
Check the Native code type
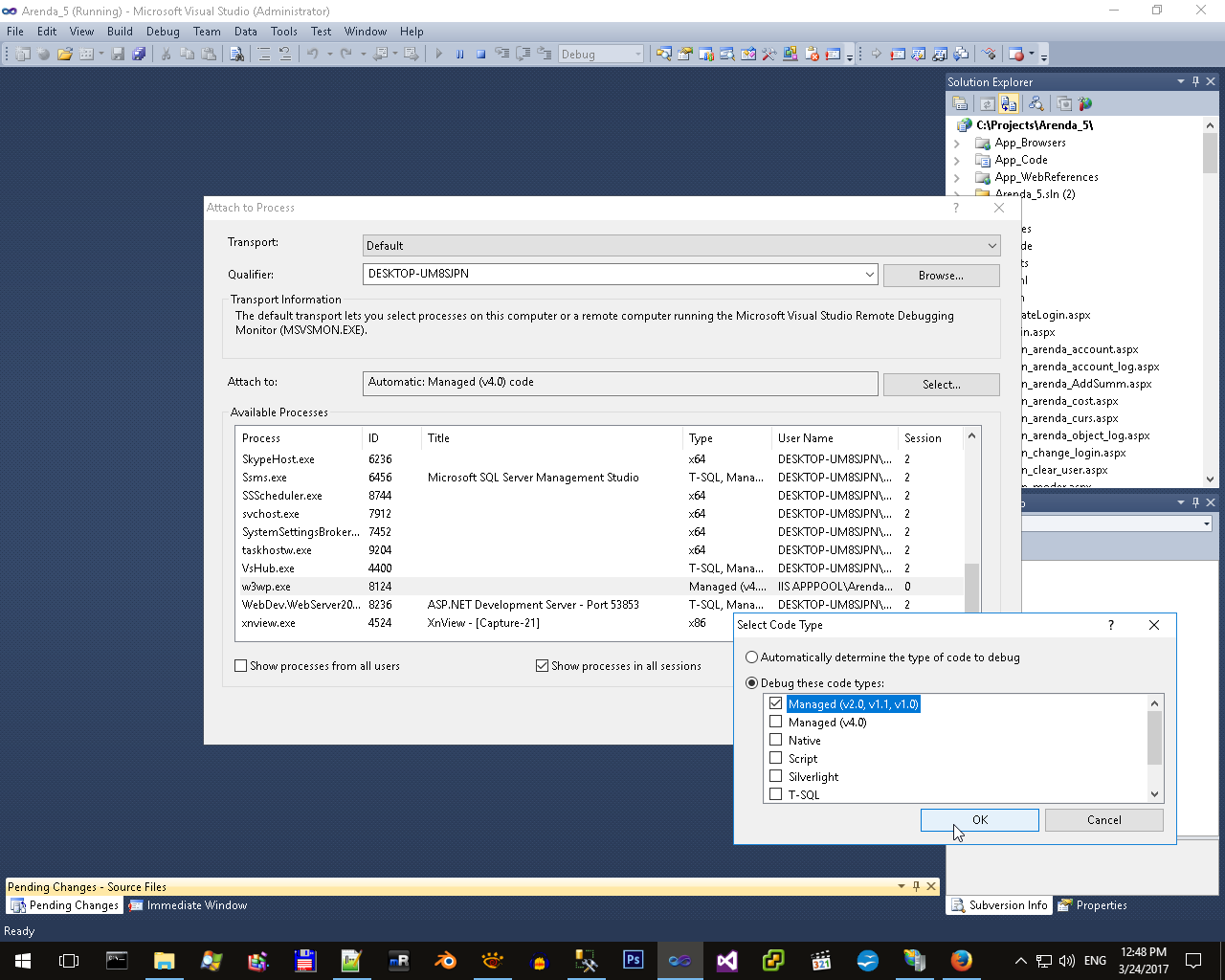tap(776, 740)
